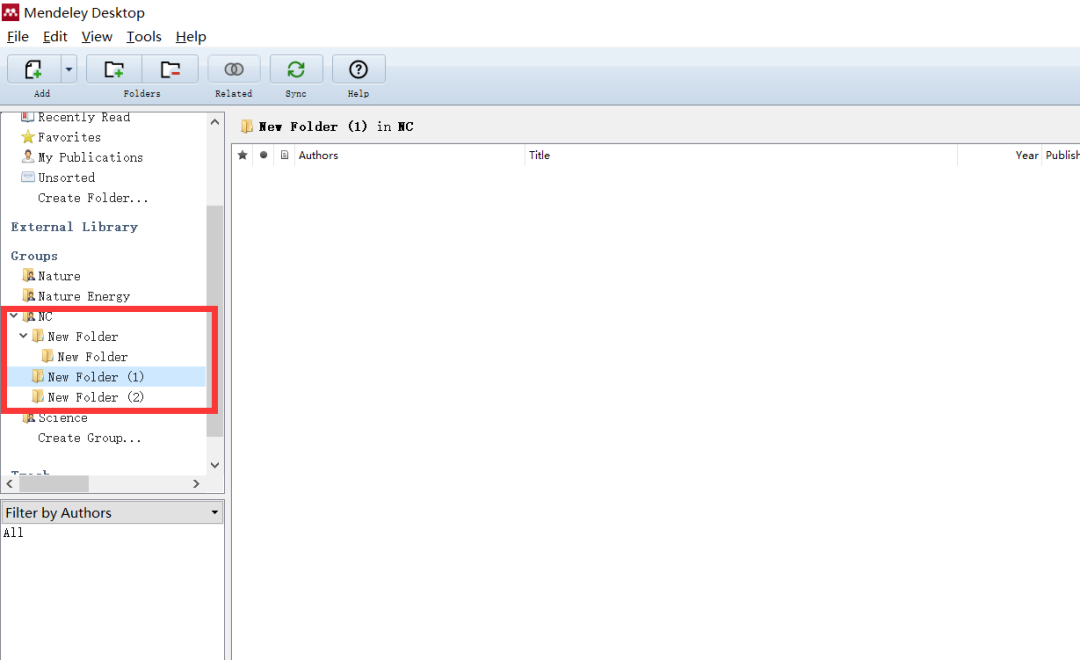Select the top-level New Folder under NC
The width and height of the screenshot is (1080, 660).
(x=83, y=336)
